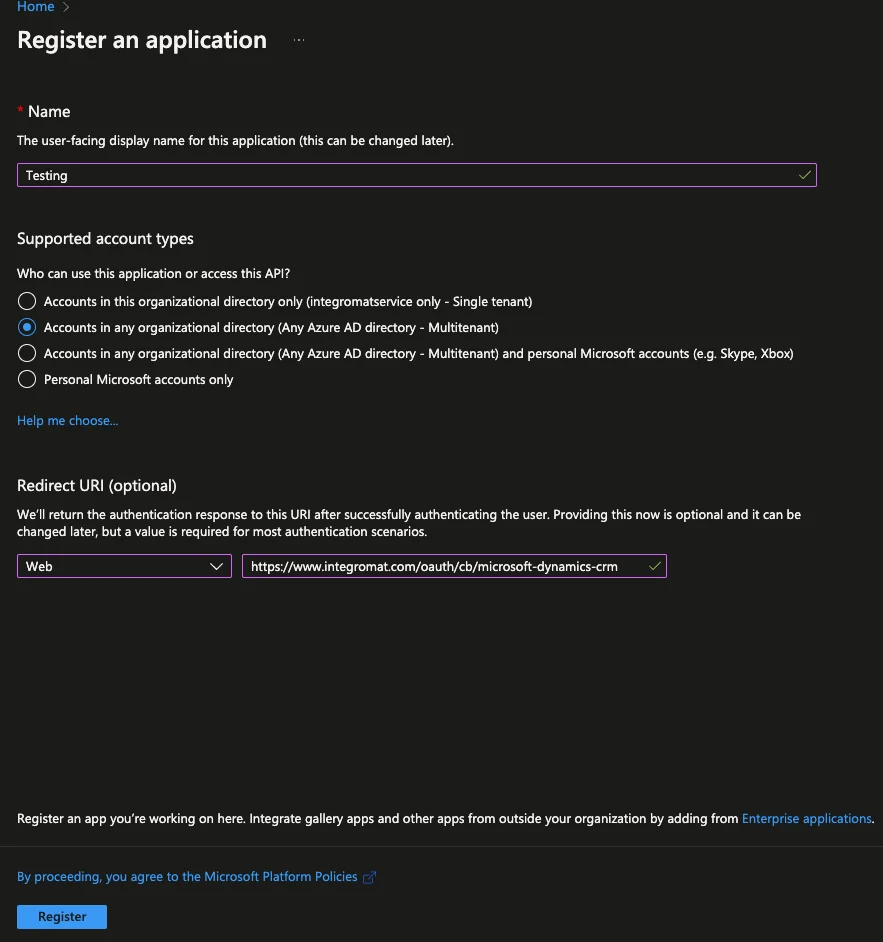Focus the Name input containing Testing
Viewport: 883px width, 942px height.
(417, 175)
